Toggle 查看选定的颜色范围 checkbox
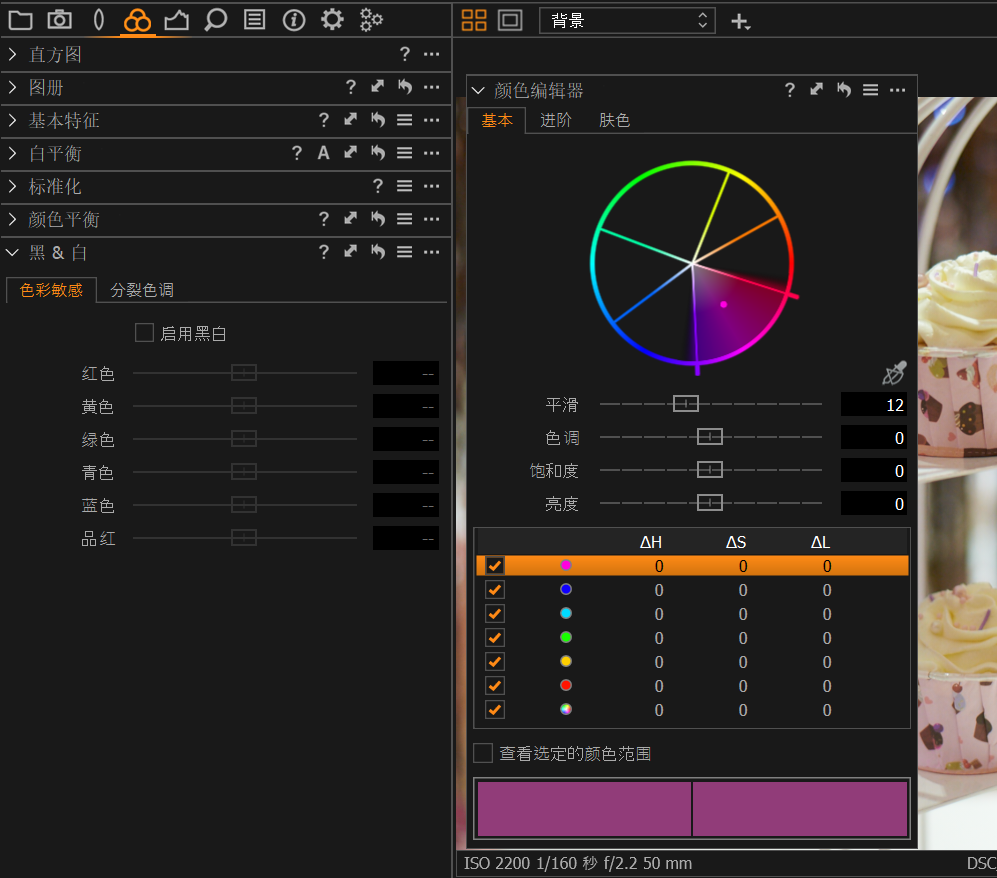The width and height of the screenshot is (997, 878). coord(483,753)
